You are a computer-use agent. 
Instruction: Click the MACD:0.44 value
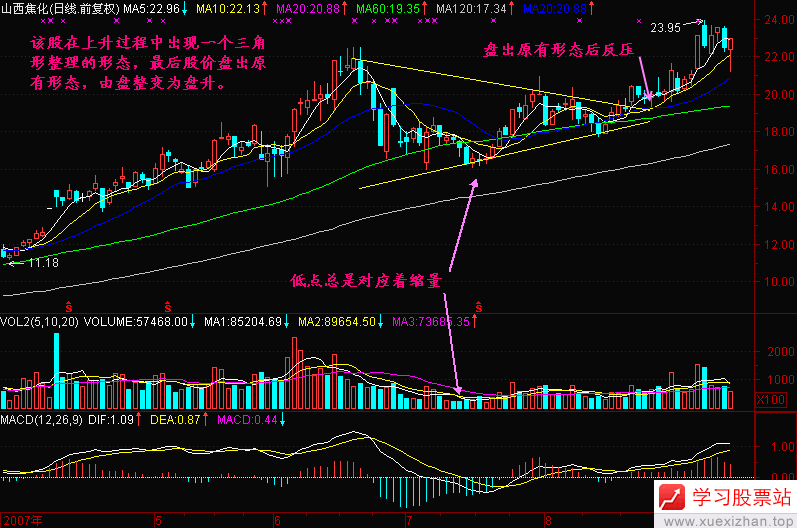(x=248, y=420)
